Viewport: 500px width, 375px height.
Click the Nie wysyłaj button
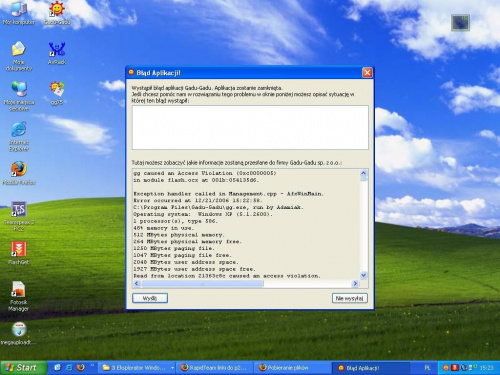[350, 298]
